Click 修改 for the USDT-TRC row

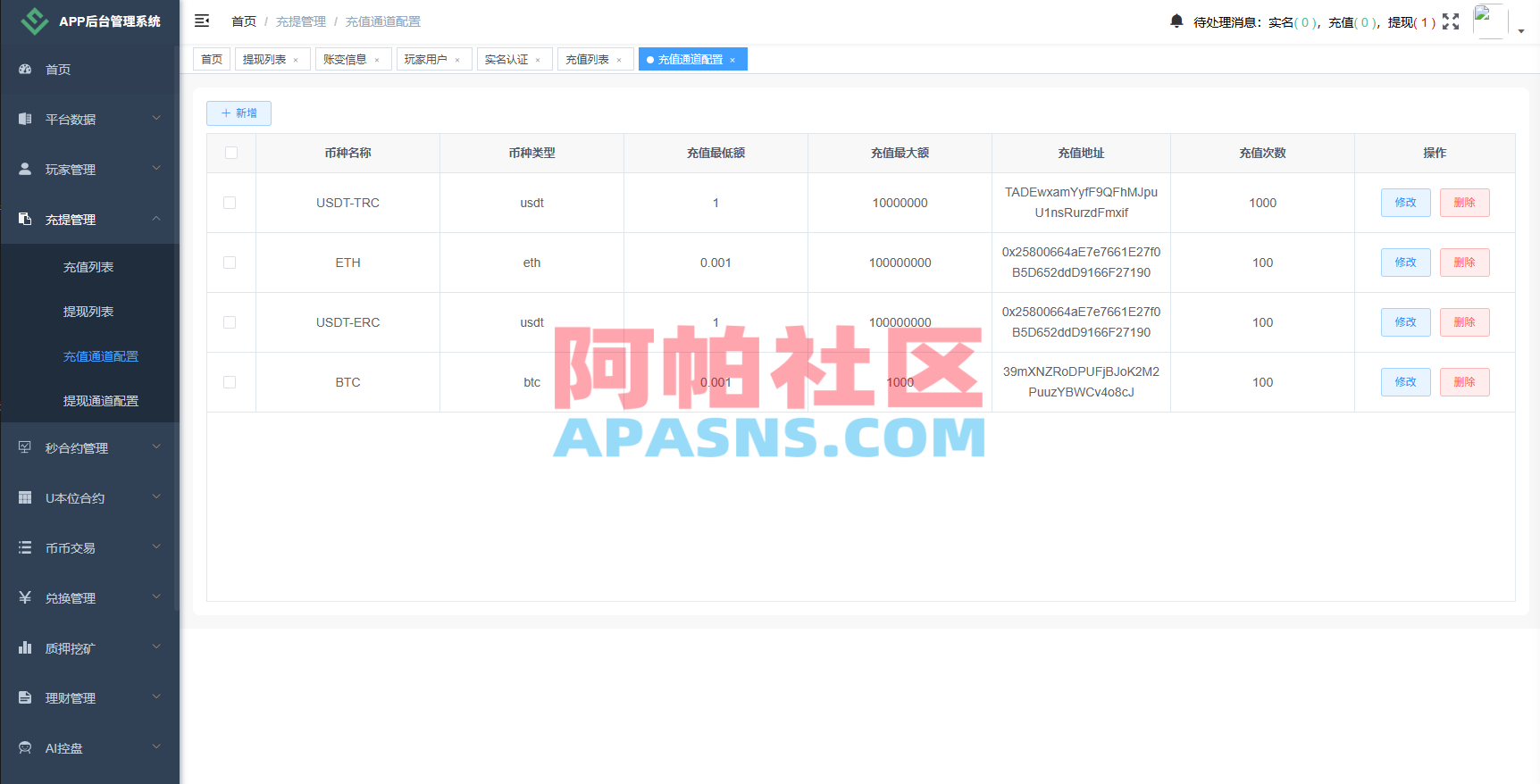click(x=1406, y=203)
